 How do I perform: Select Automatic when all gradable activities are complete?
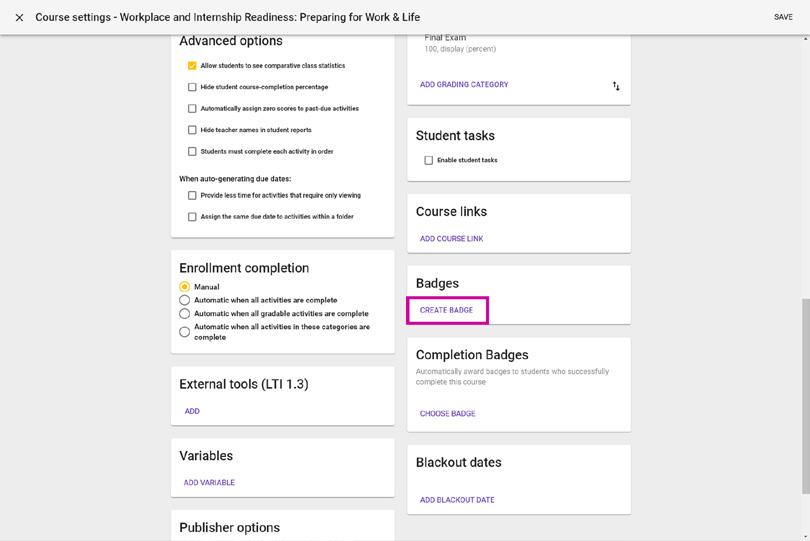[x=184, y=314]
